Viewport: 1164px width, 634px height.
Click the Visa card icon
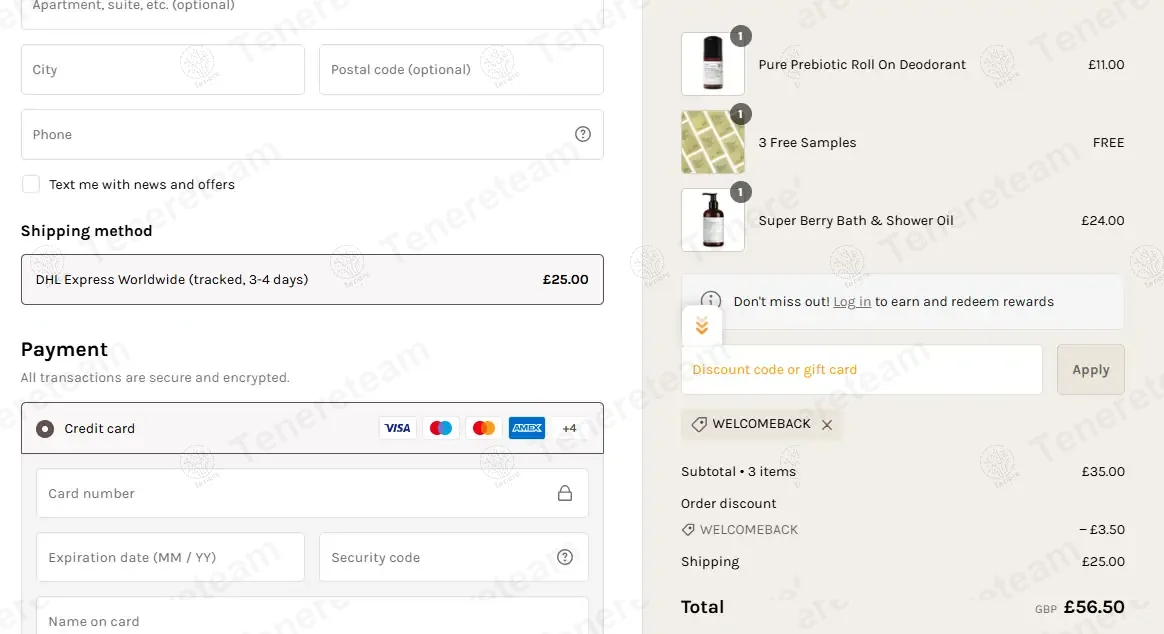click(x=397, y=428)
